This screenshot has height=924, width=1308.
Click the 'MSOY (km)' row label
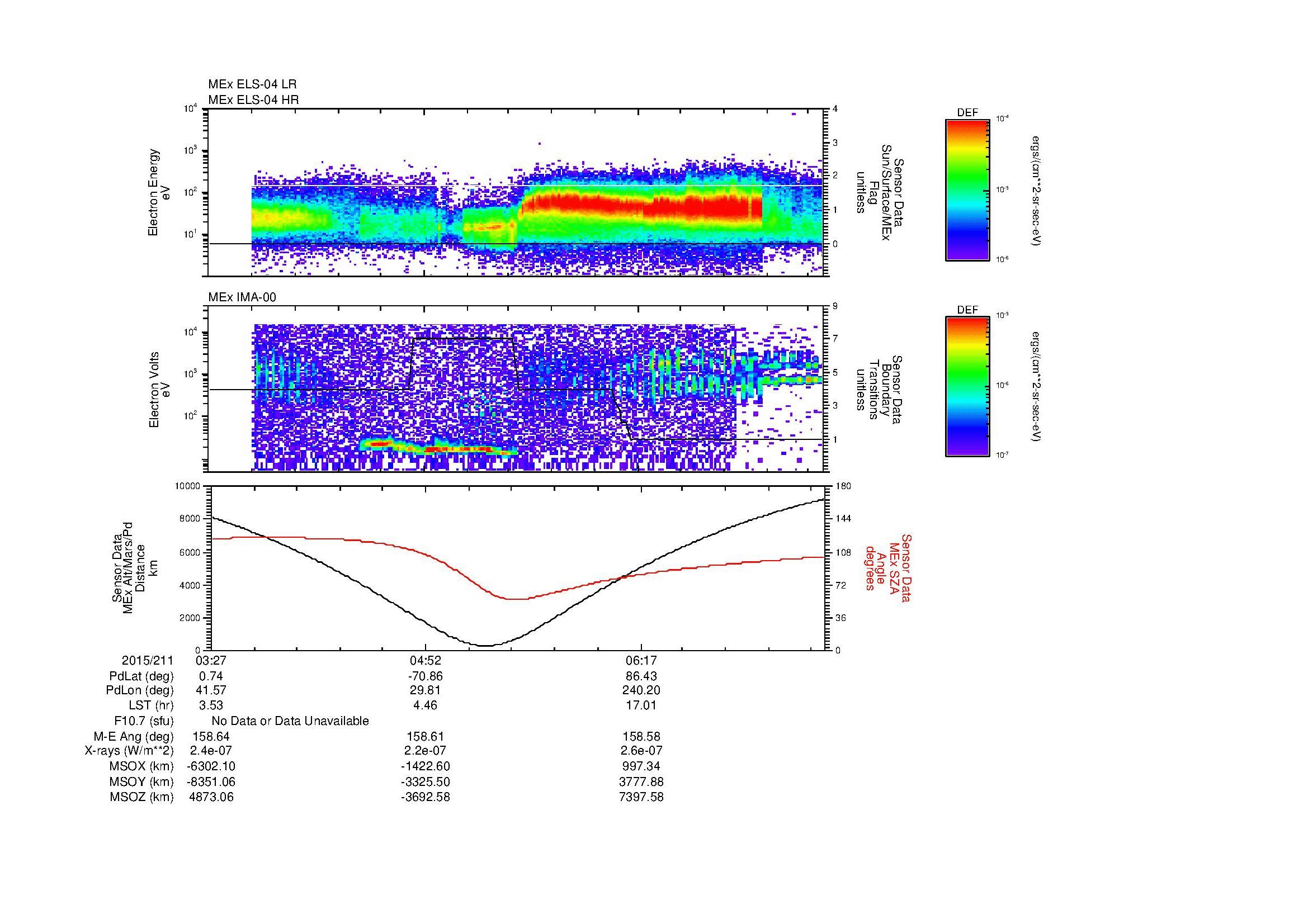[142, 781]
